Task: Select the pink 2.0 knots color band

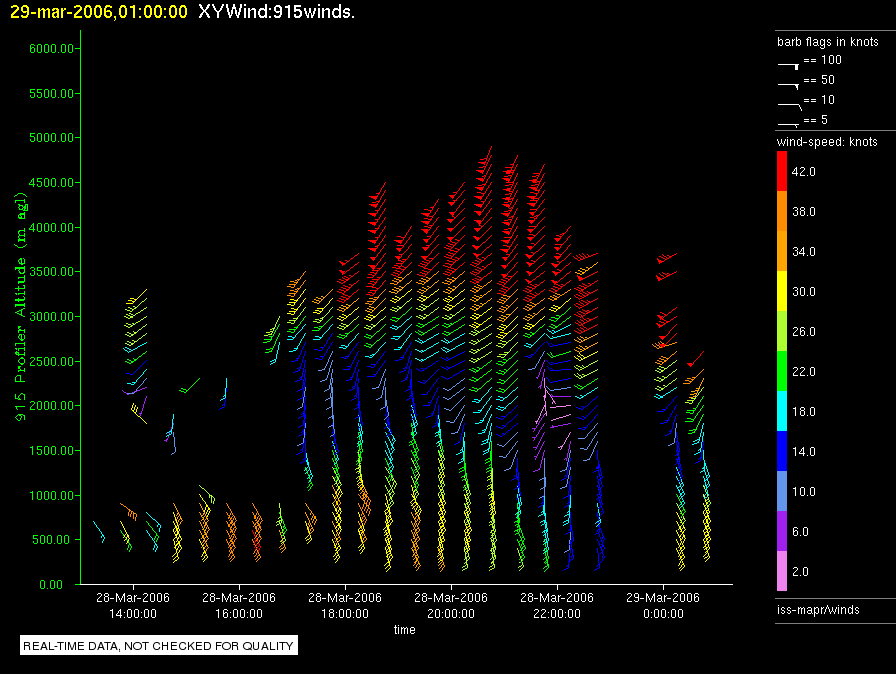Action: (783, 571)
